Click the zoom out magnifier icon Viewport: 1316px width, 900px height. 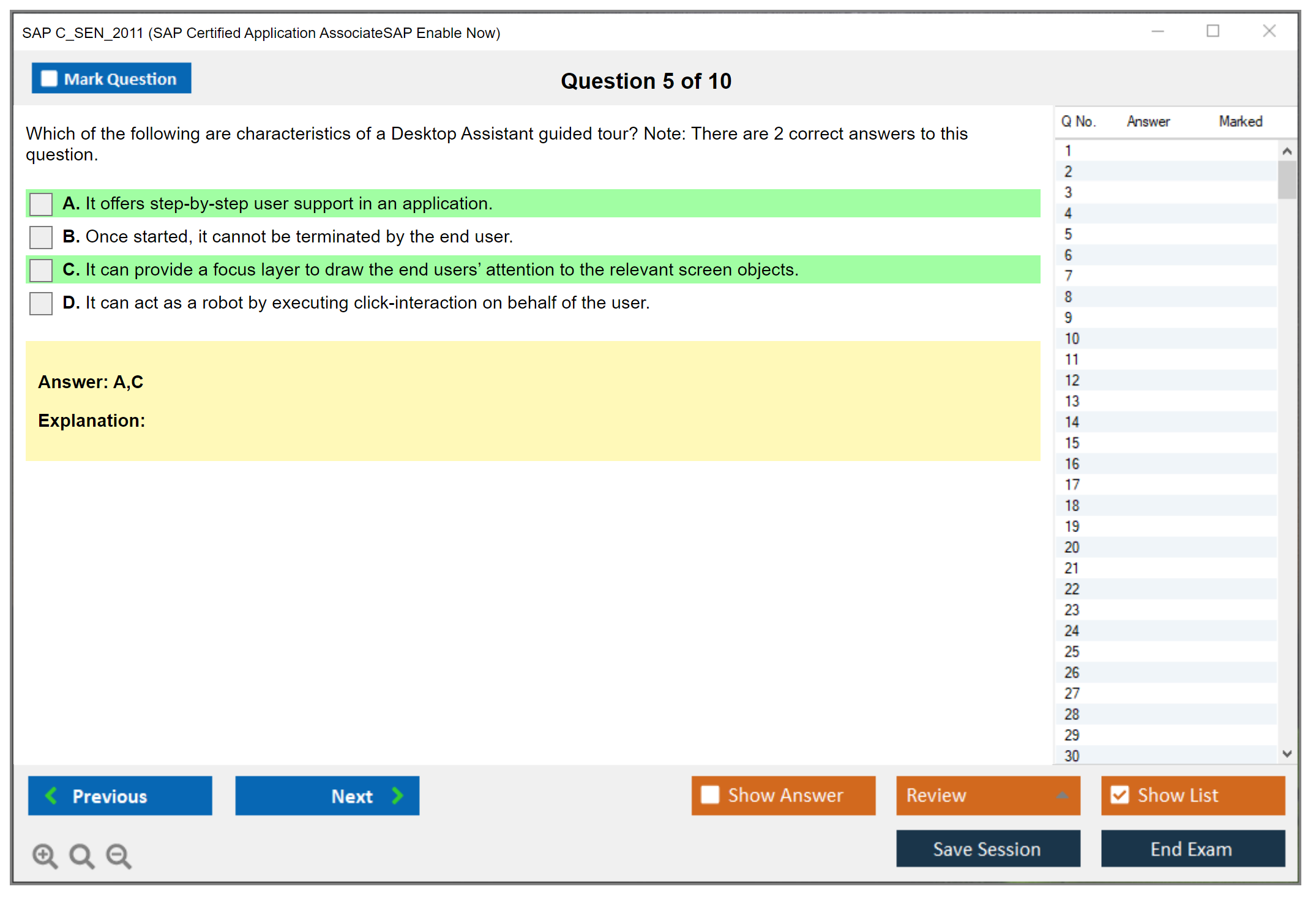click(118, 855)
